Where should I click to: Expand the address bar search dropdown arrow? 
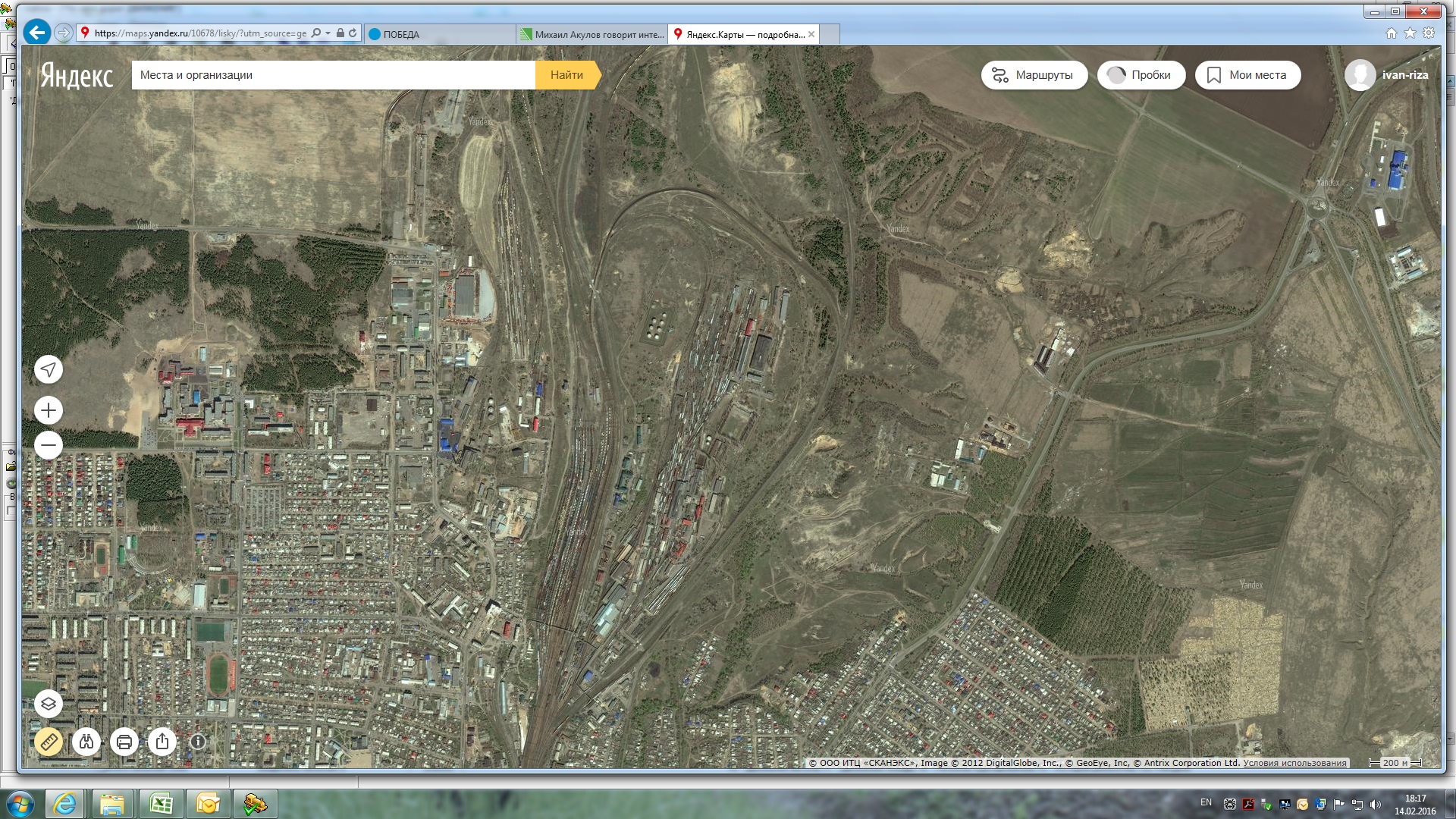tap(328, 33)
